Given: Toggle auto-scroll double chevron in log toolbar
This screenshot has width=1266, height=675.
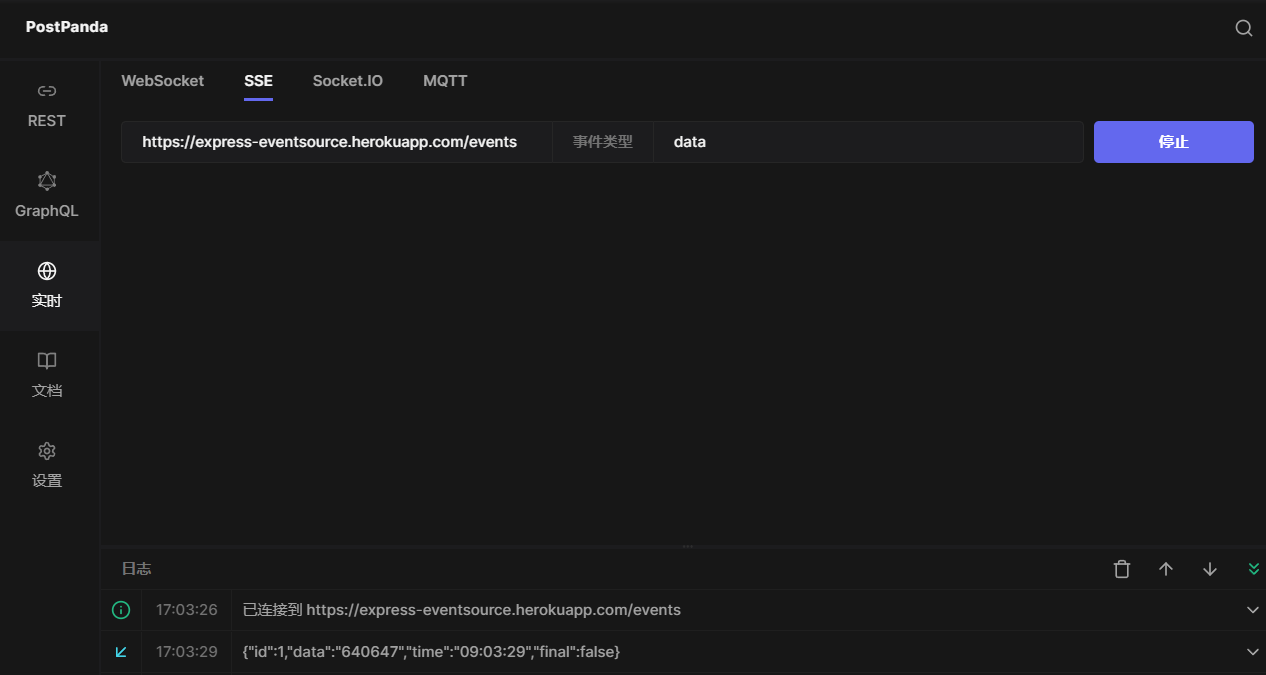Looking at the screenshot, I should pyautogui.click(x=1254, y=569).
